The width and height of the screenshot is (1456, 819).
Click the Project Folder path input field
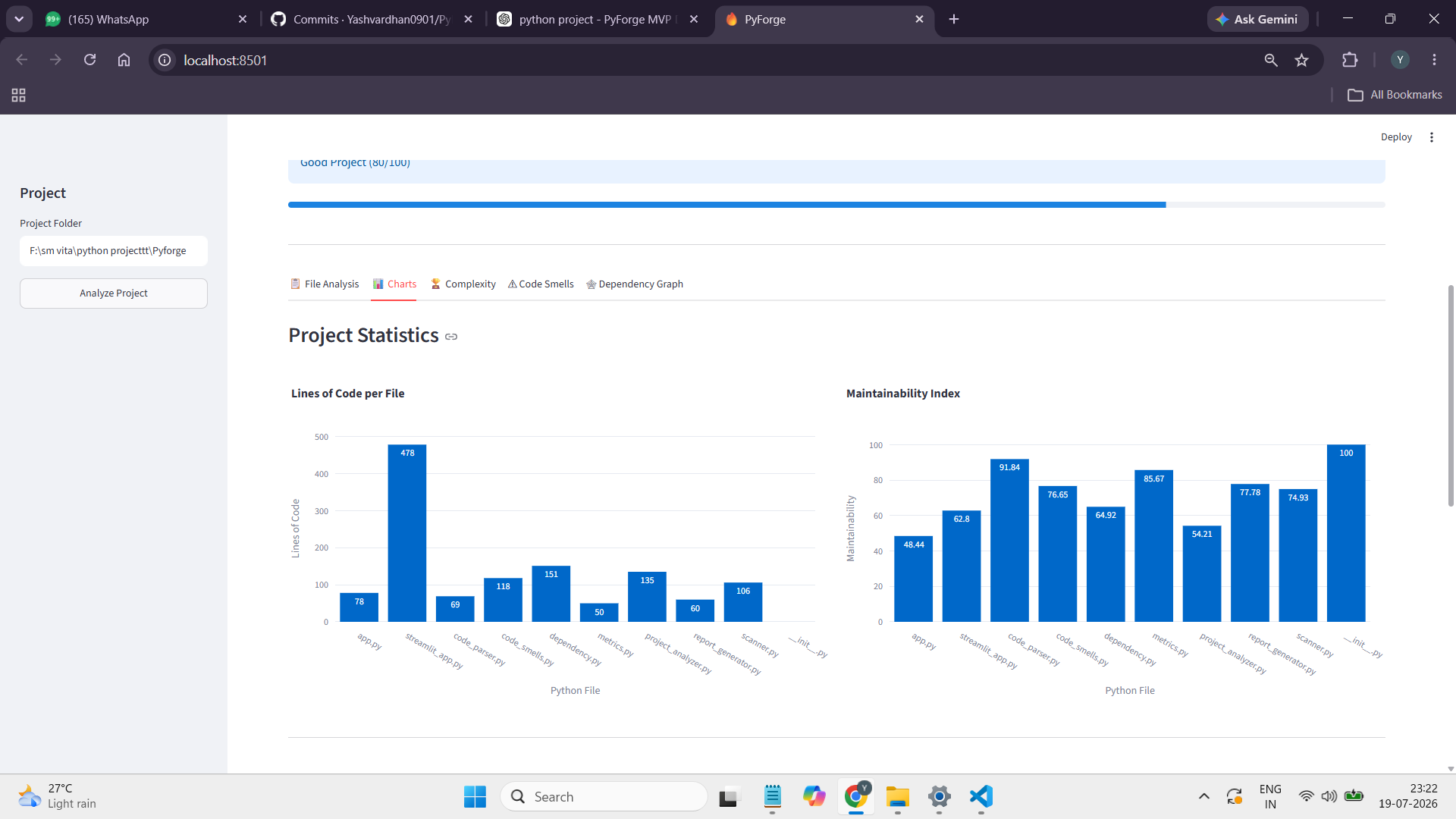pos(114,251)
